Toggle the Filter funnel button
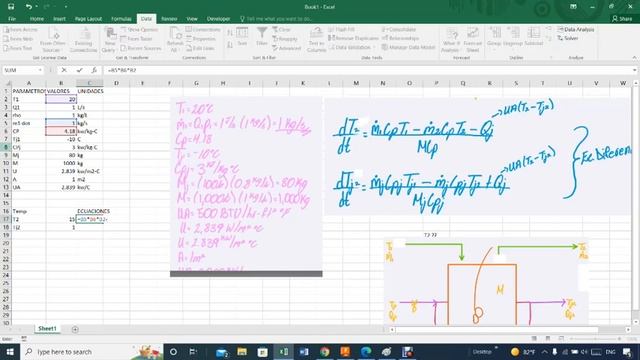The image size is (640, 360). pyautogui.click(x=262, y=37)
